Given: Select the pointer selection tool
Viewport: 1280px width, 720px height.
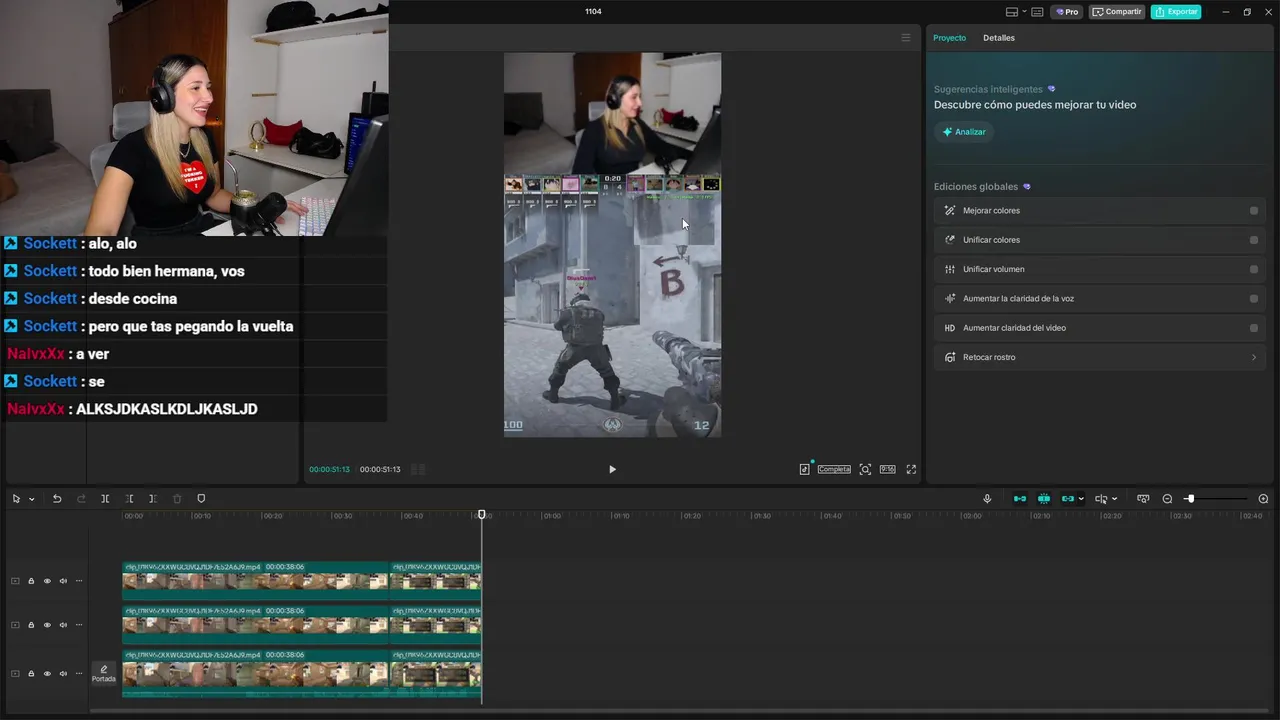Looking at the screenshot, I should tap(16, 499).
